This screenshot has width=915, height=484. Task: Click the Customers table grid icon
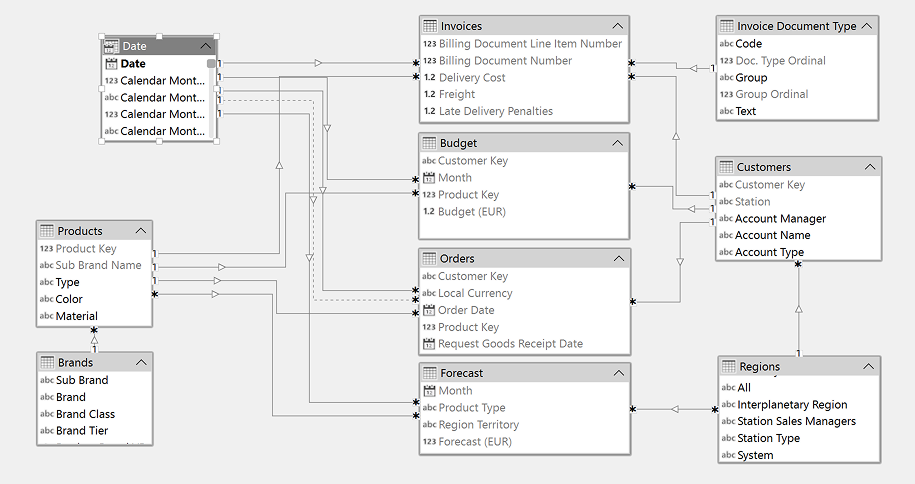726,167
